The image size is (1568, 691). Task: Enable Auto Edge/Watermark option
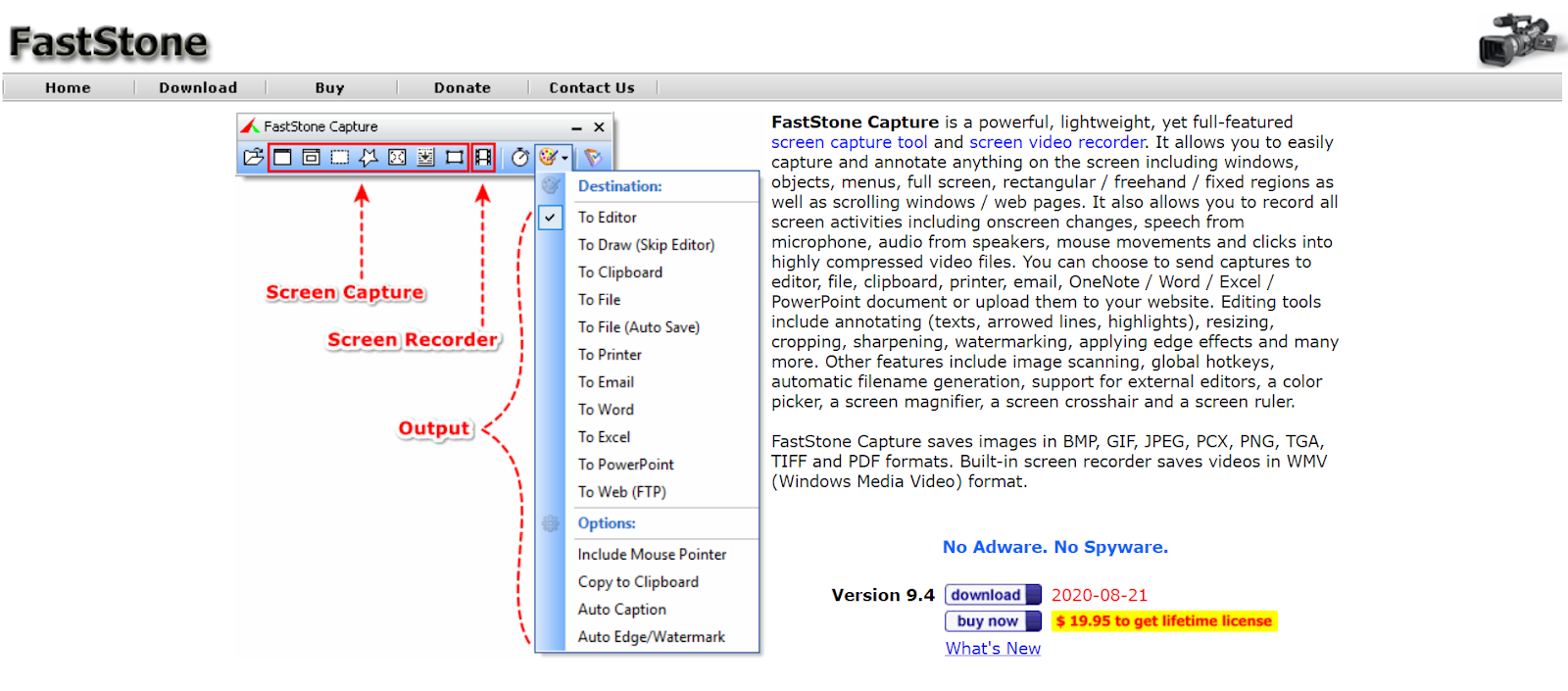tap(651, 637)
